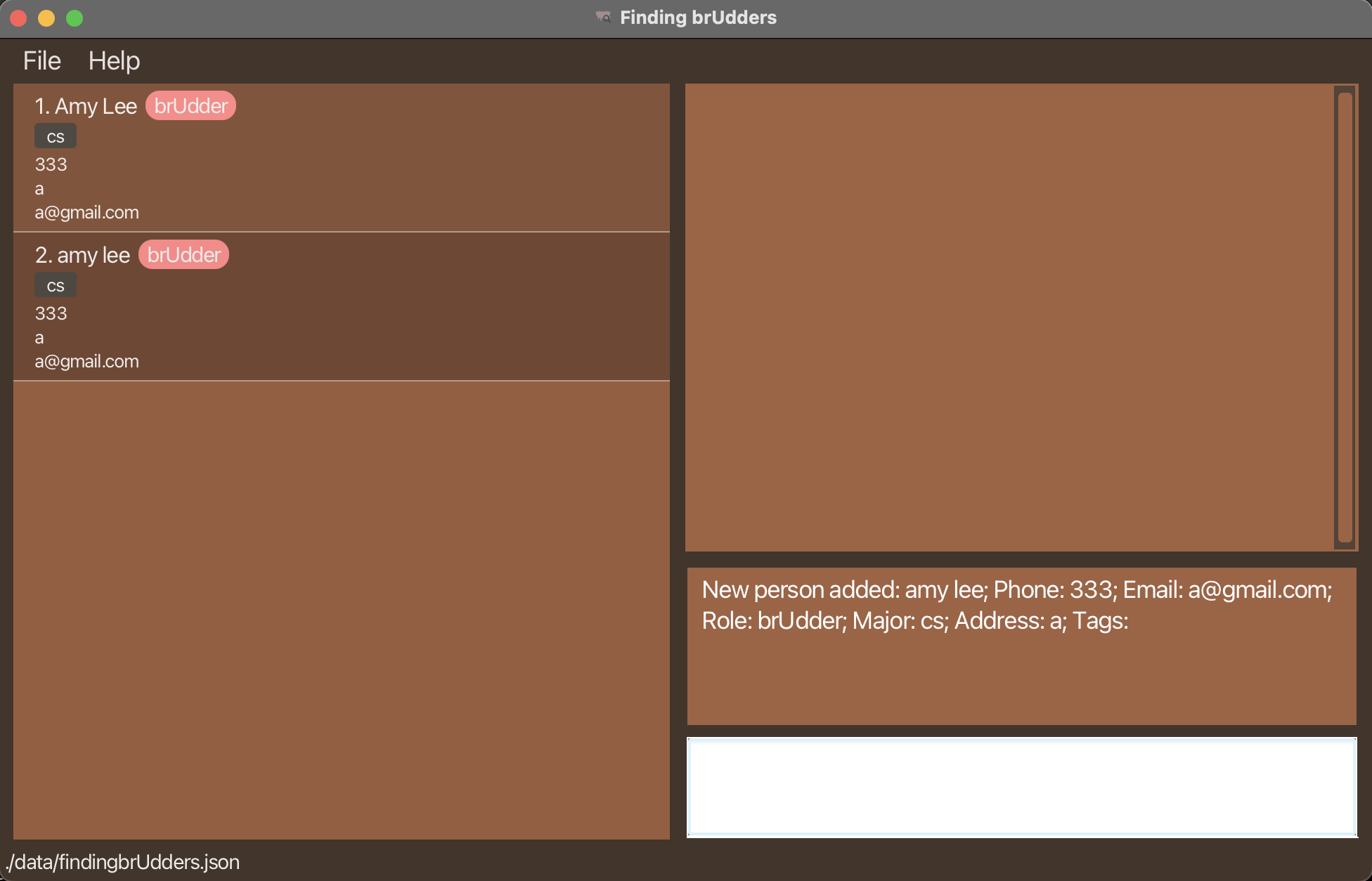The height and width of the screenshot is (881, 1372).
Task: Click the cs major tag on second contact
Action: click(56, 285)
